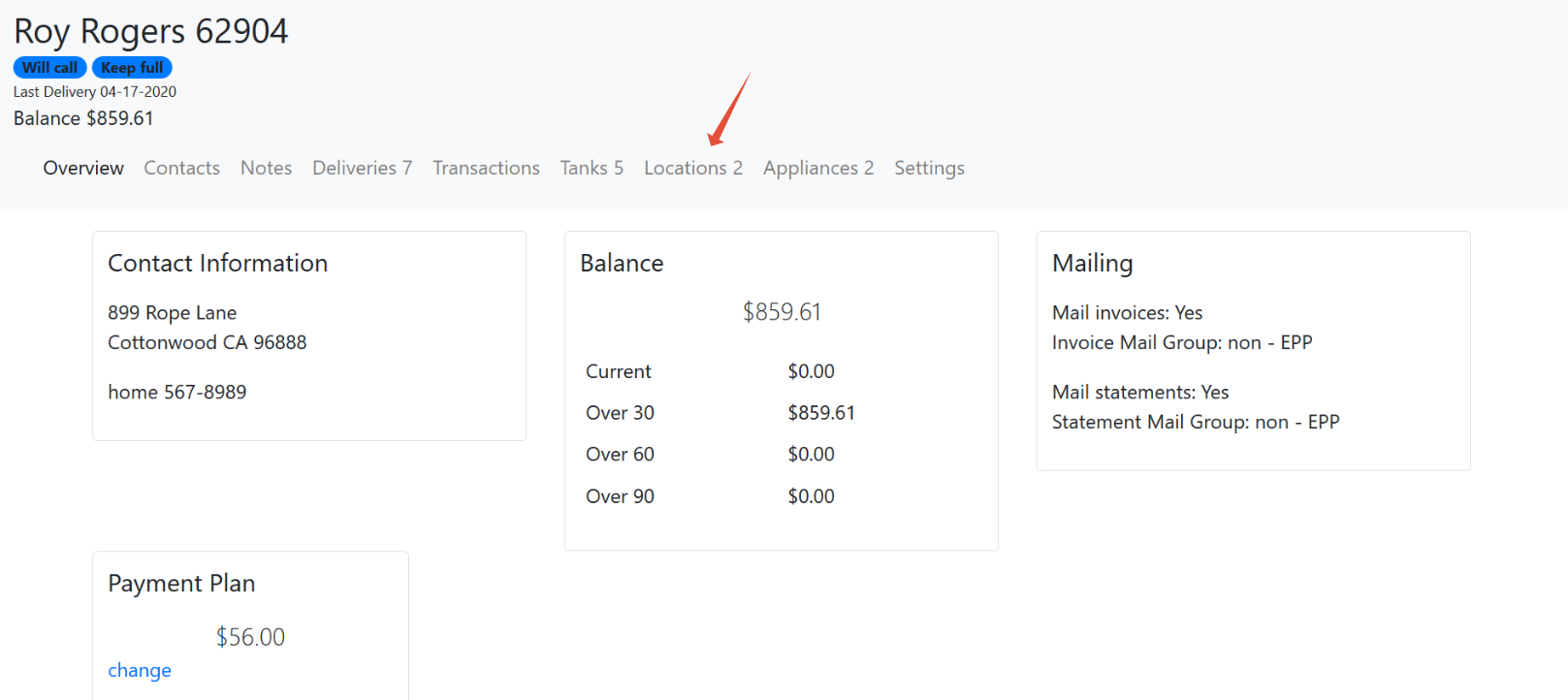This screenshot has height=700, width=1568.
Task: Select the 899 Rope Lane address line
Action: coord(173,313)
